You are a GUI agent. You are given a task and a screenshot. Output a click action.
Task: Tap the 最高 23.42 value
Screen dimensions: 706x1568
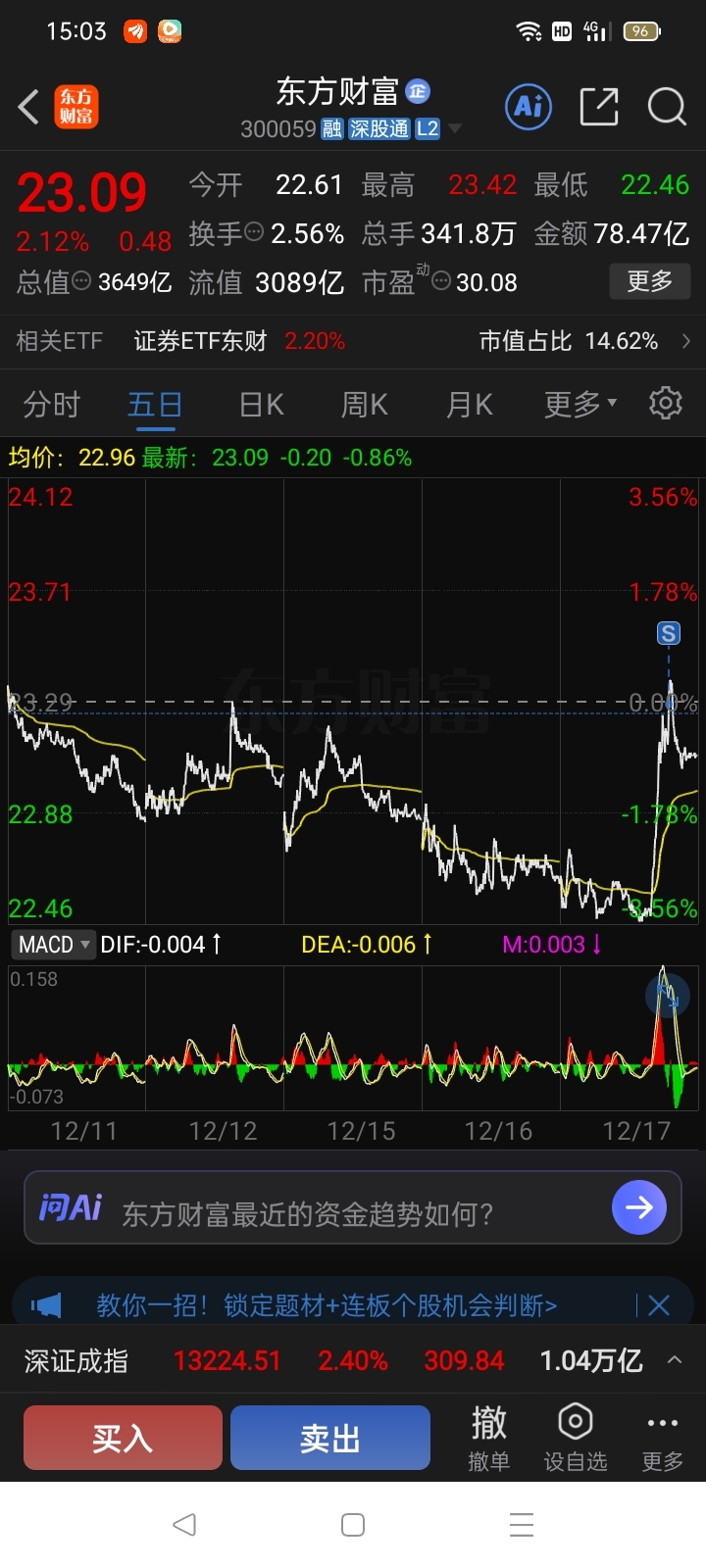coord(439,184)
